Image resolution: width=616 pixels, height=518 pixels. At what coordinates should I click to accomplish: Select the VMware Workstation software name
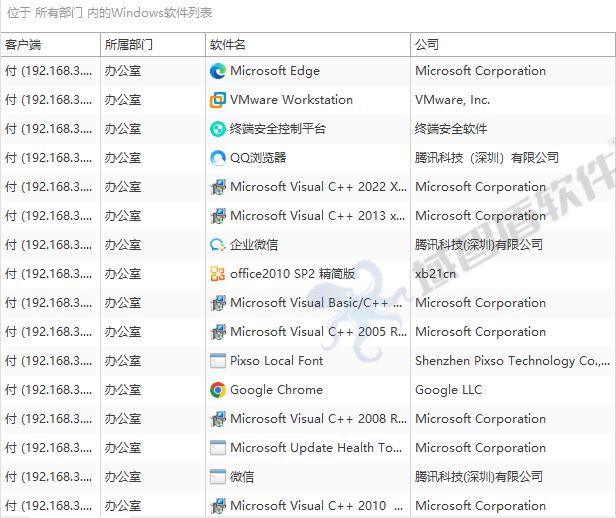click(x=292, y=100)
